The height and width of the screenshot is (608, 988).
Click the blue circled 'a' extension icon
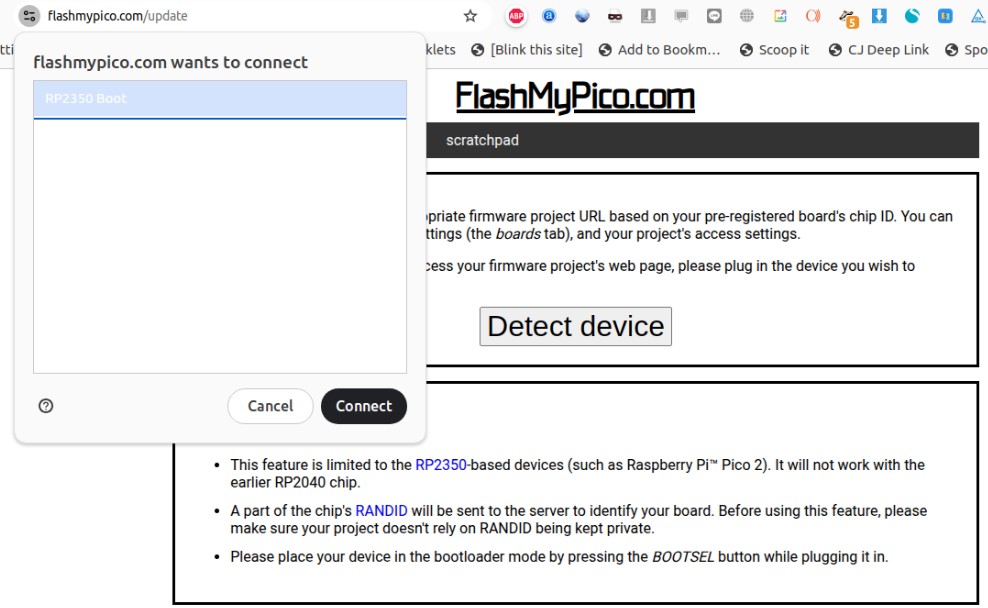pyautogui.click(x=549, y=16)
